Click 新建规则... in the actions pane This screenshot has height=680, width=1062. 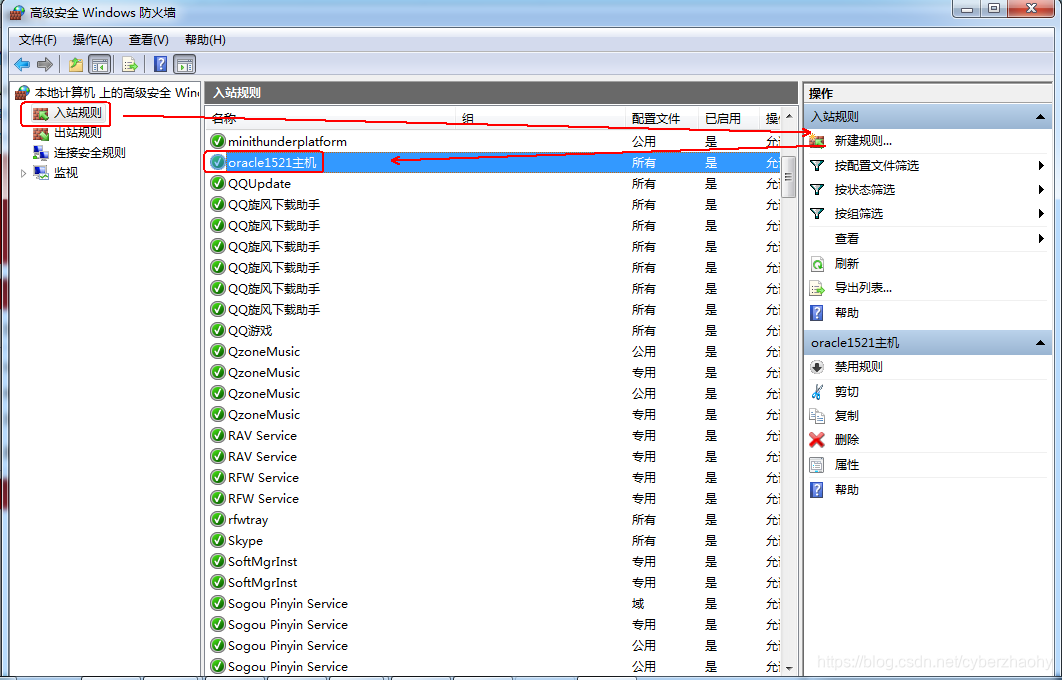[863, 141]
